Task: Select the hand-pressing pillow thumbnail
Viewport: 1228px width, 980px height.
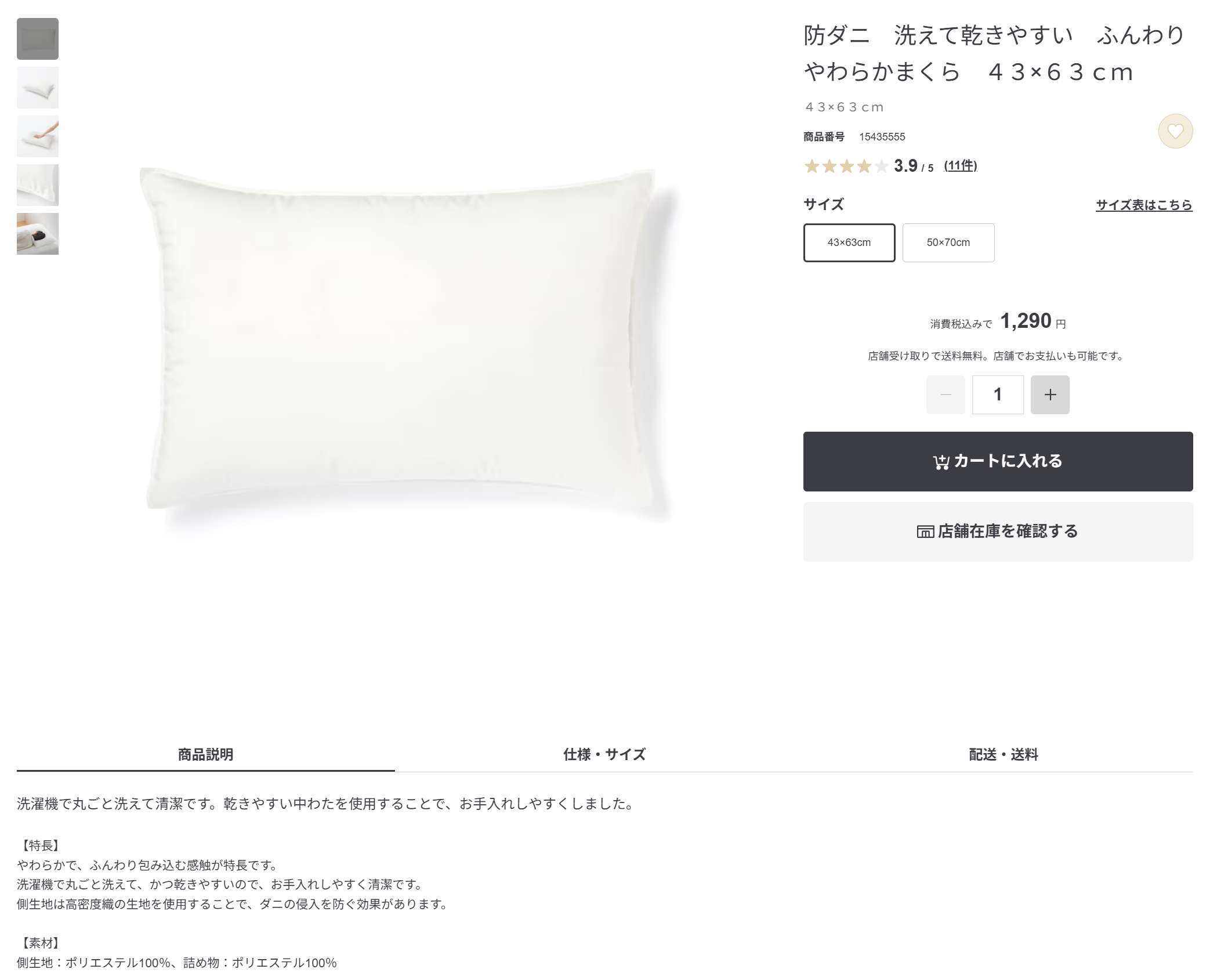Action: (x=38, y=136)
